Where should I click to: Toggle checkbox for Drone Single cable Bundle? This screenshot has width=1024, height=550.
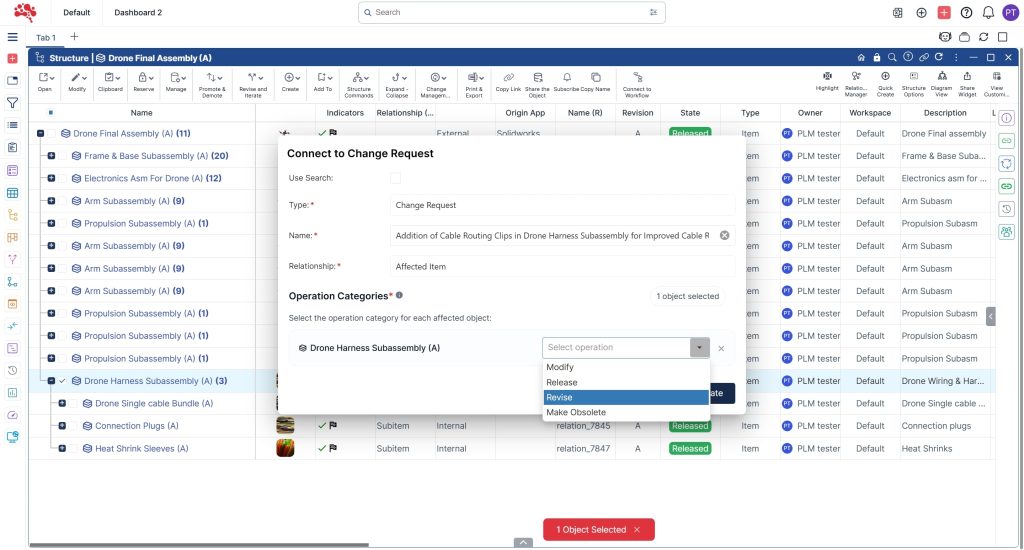click(73, 404)
